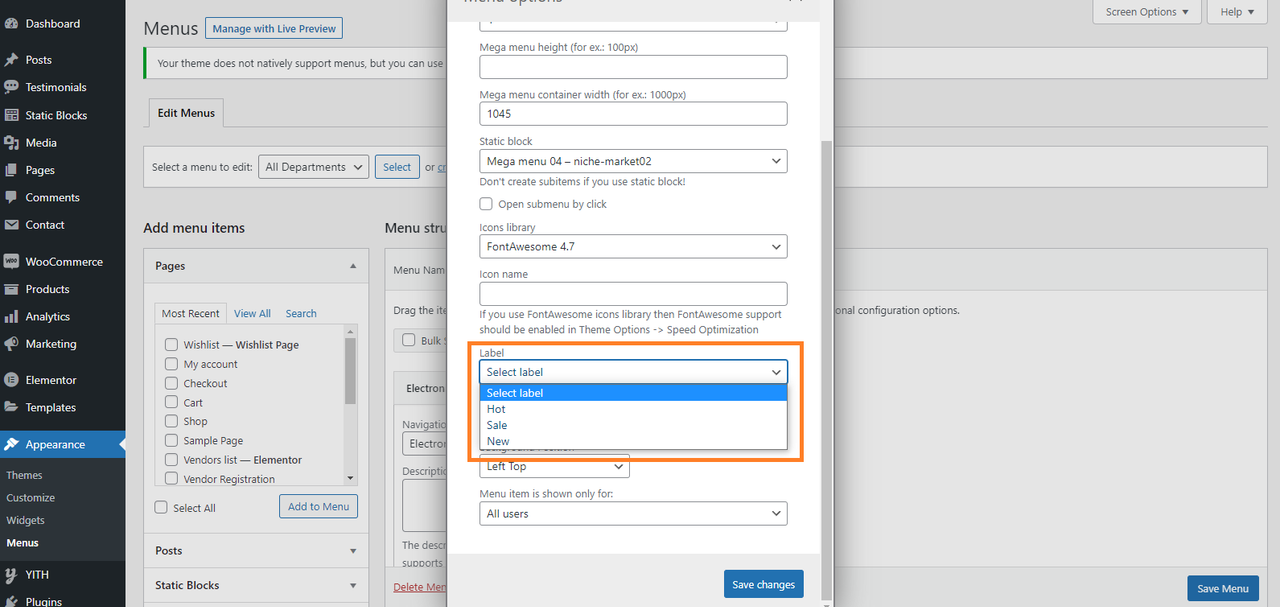The height and width of the screenshot is (607, 1280).
Task: Click the Contact envelope icon
Action: 12,225
